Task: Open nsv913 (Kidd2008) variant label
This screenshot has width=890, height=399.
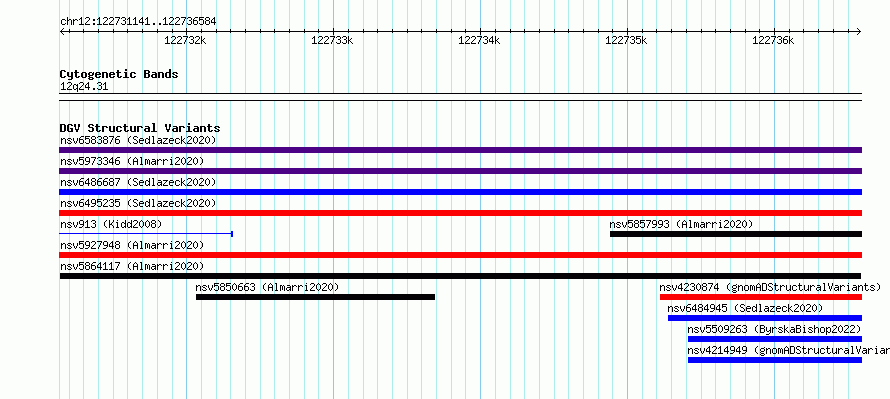Action: (111, 224)
